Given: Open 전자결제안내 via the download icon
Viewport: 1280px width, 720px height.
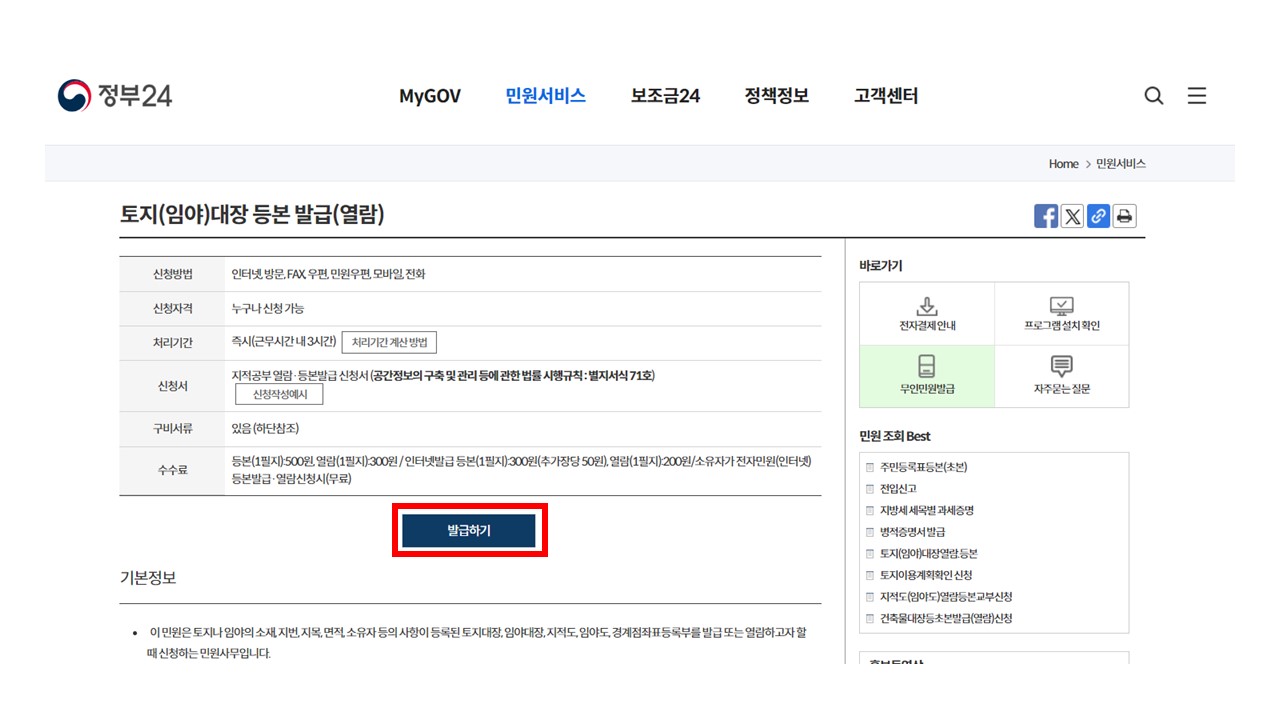Looking at the screenshot, I should (928, 312).
